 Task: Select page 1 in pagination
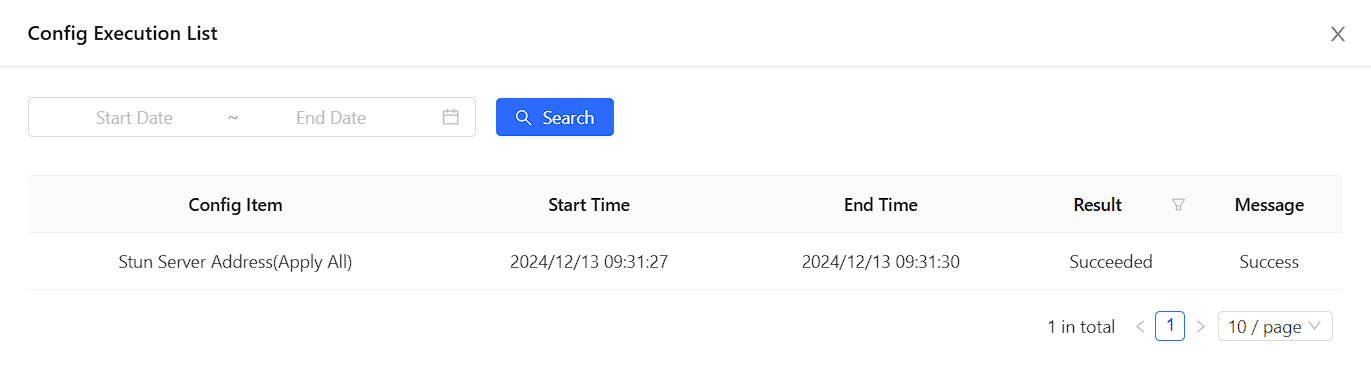(1170, 326)
